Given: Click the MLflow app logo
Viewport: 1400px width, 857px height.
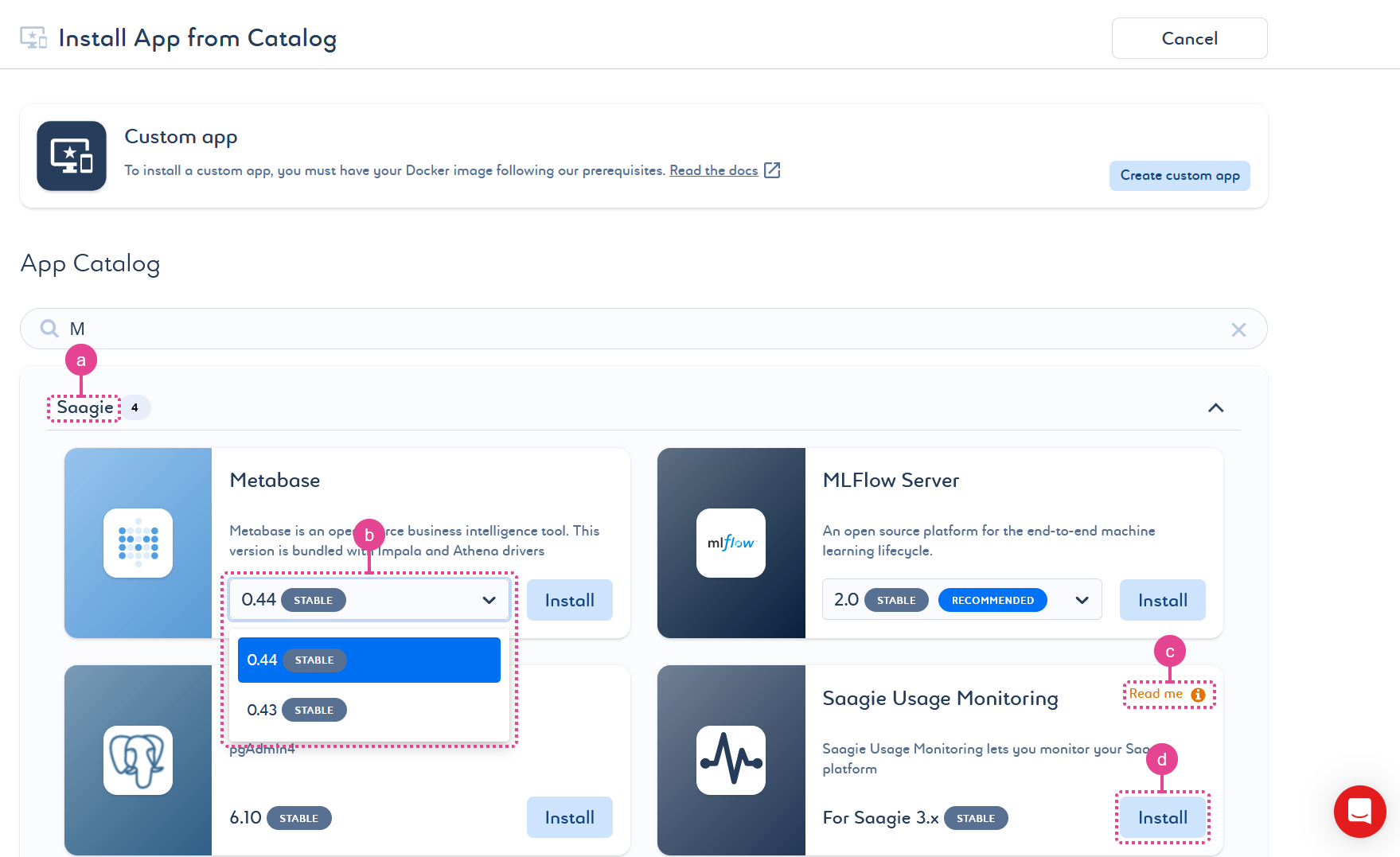Looking at the screenshot, I should [731, 543].
